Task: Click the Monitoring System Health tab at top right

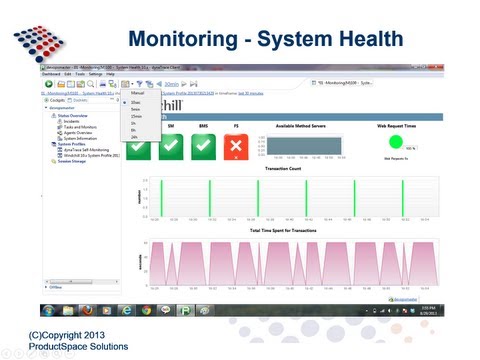Action: [343, 83]
